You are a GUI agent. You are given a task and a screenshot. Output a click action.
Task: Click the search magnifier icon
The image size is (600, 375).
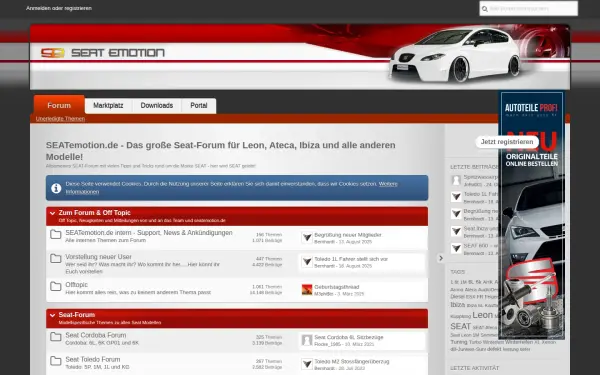[x=484, y=9]
